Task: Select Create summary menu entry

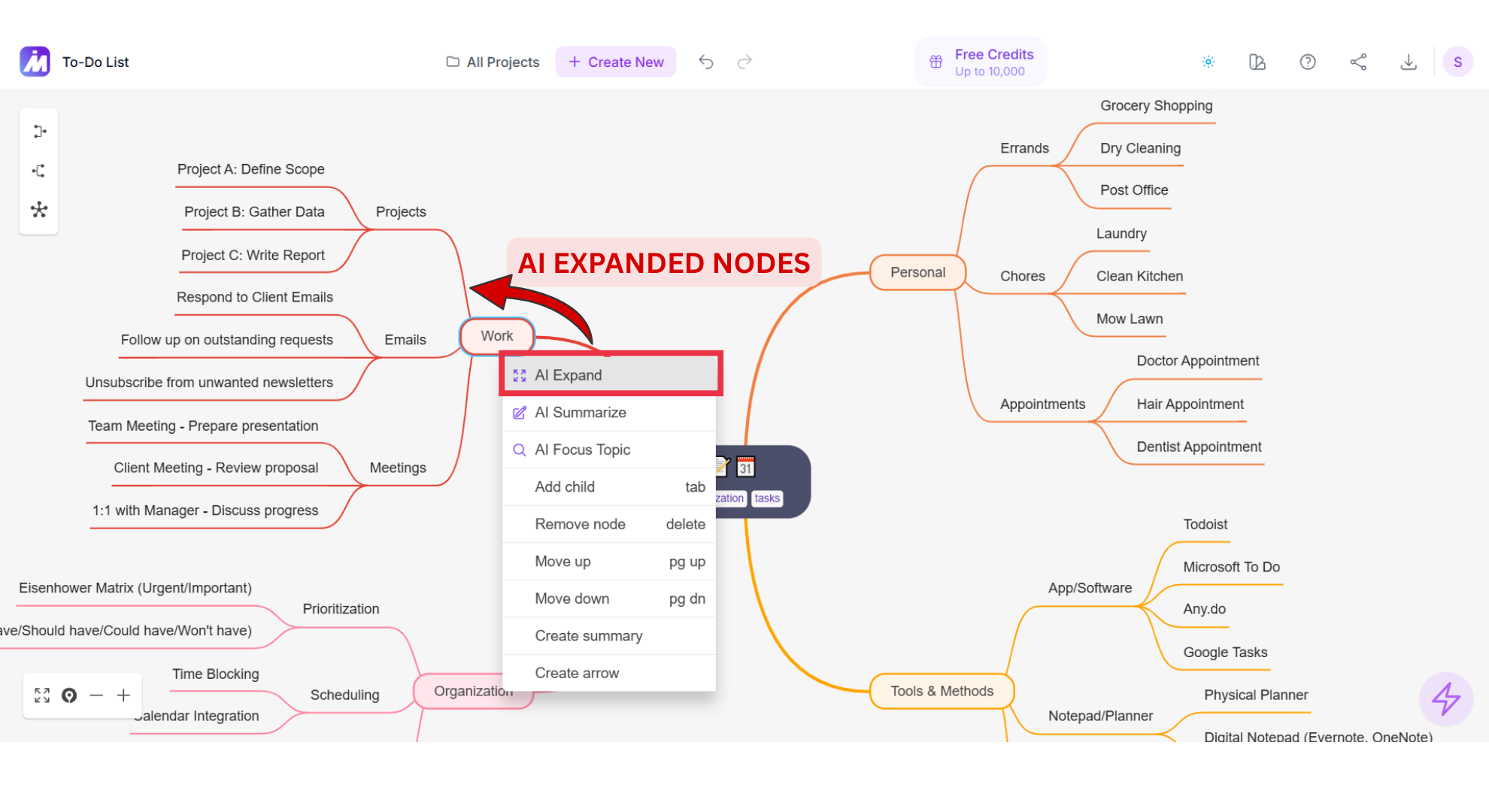Action: [610, 636]
